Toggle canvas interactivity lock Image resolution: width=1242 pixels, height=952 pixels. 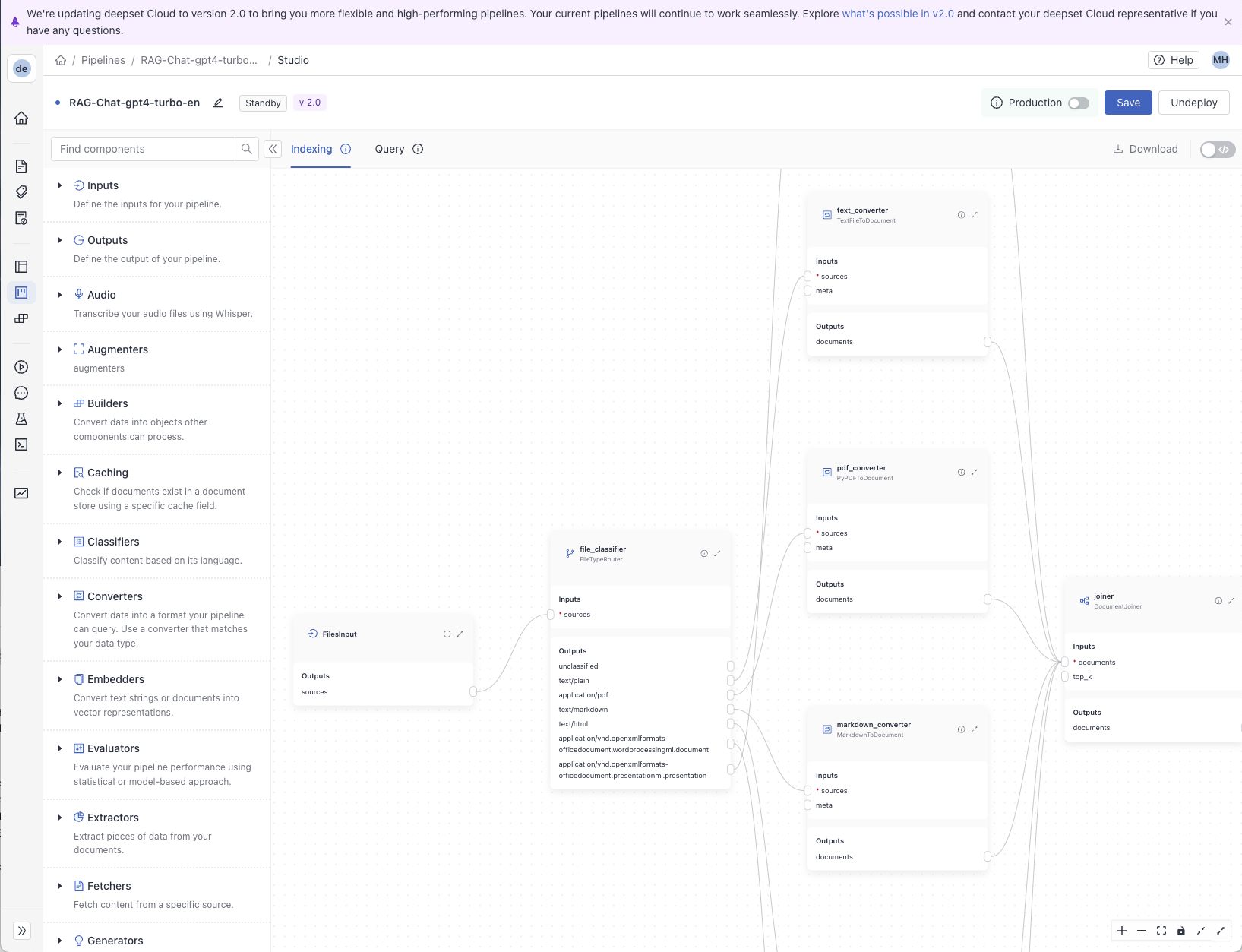(x=1181, y=930)
